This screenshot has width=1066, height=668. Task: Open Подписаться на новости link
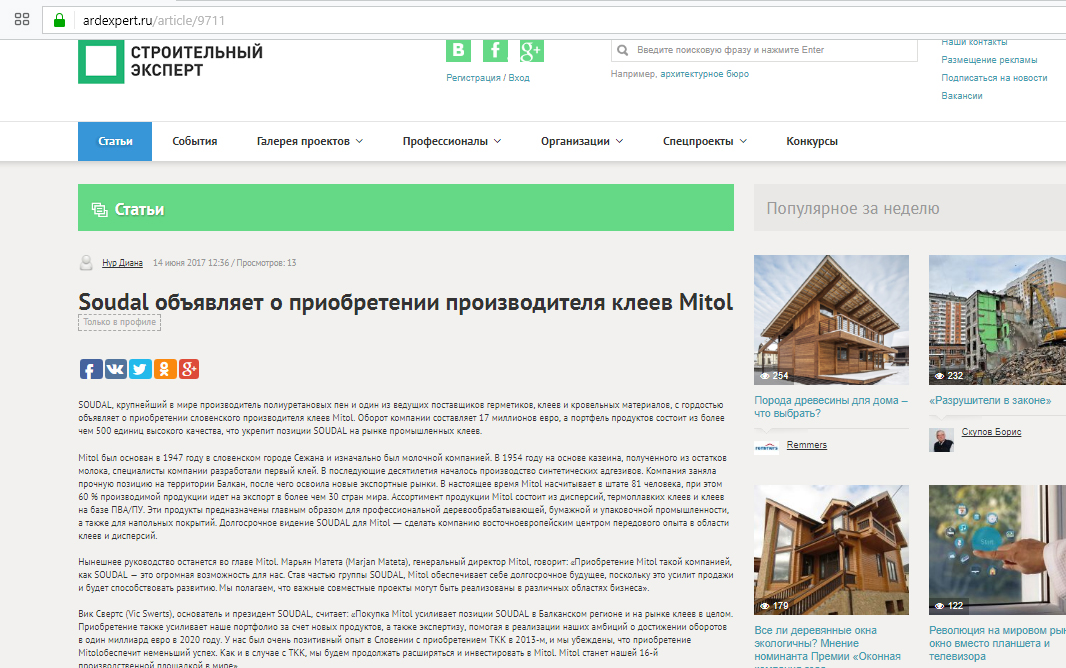point(994,77)
